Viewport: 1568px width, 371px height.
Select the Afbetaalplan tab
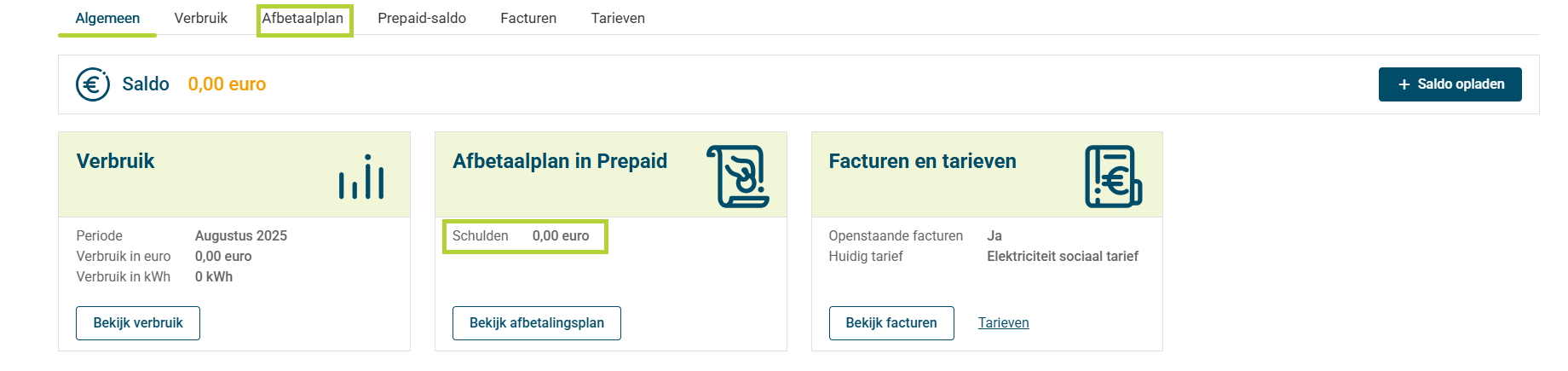click(x=303, y=18)
